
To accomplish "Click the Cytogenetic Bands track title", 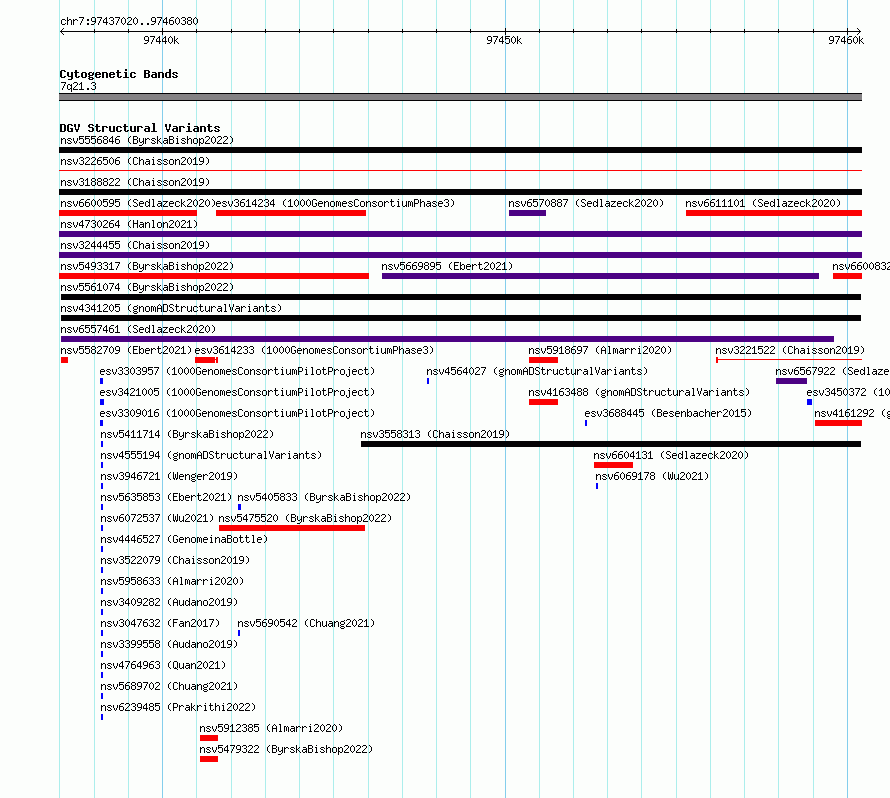I will (119, 74).
